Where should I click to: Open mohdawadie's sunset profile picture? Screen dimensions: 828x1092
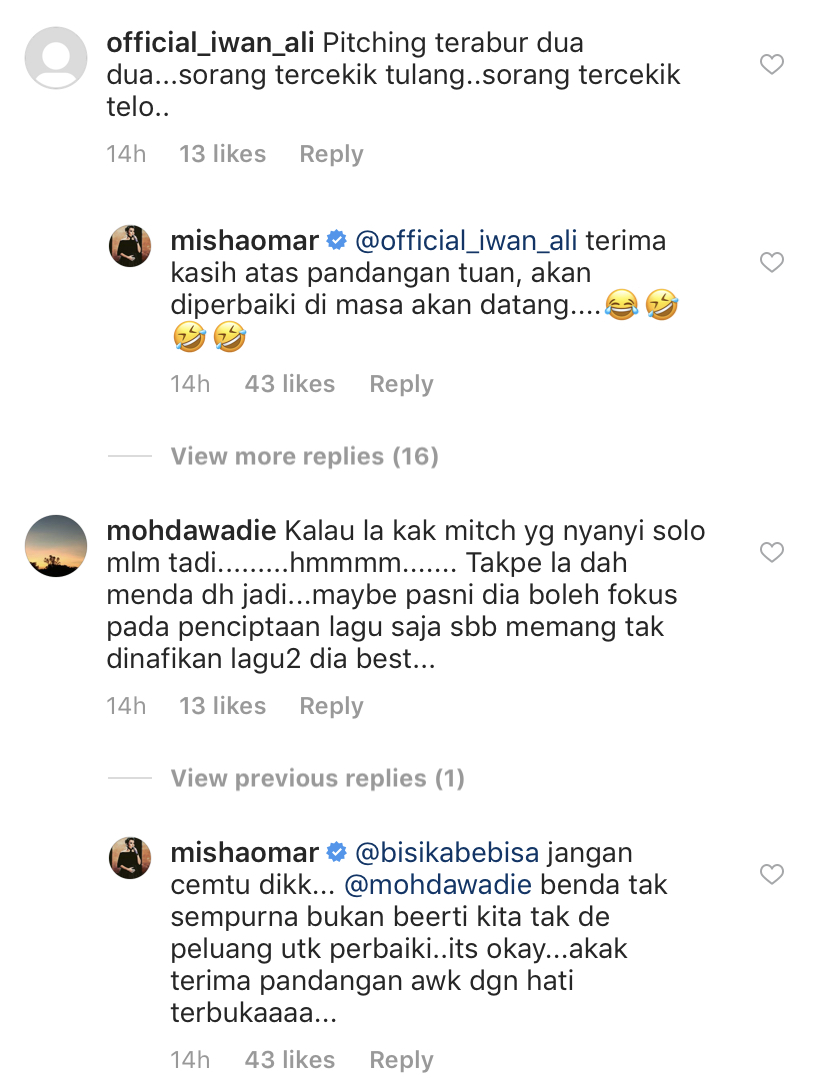click(56, 546)
